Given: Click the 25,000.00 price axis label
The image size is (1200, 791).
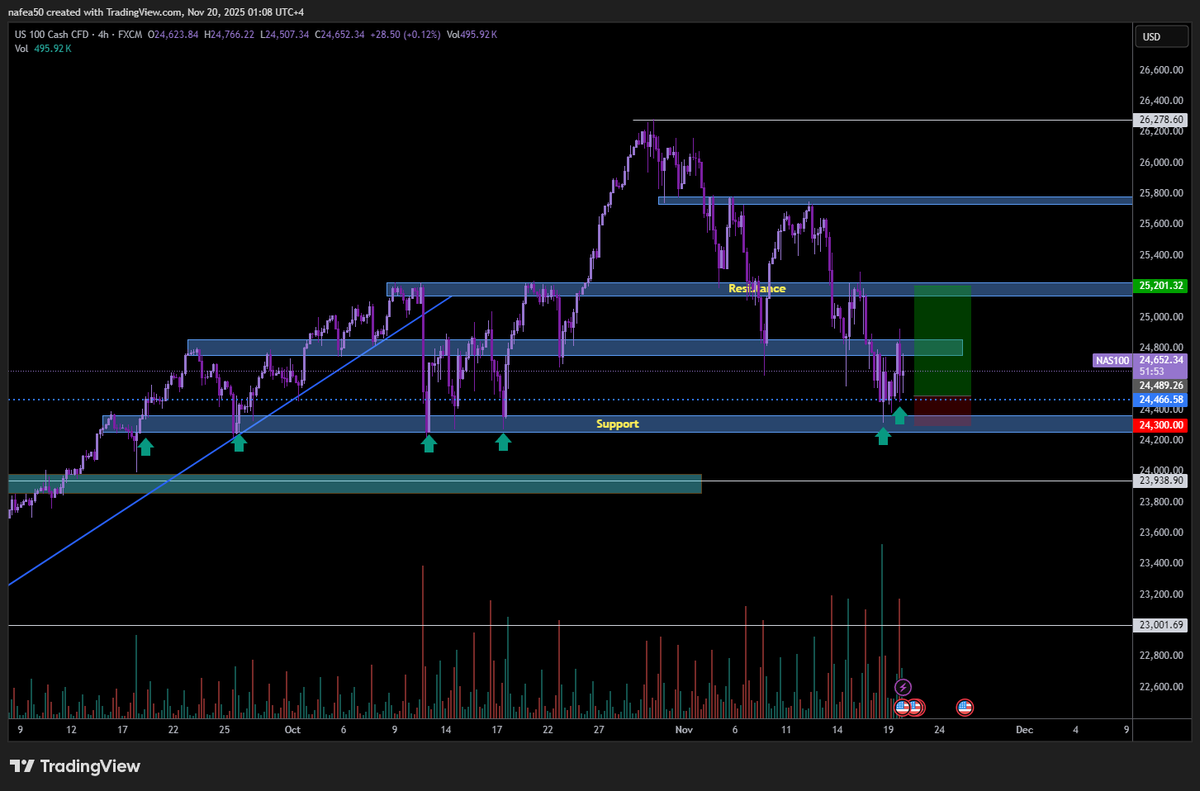Looking at the screenshot, I should pos(1161,317).
